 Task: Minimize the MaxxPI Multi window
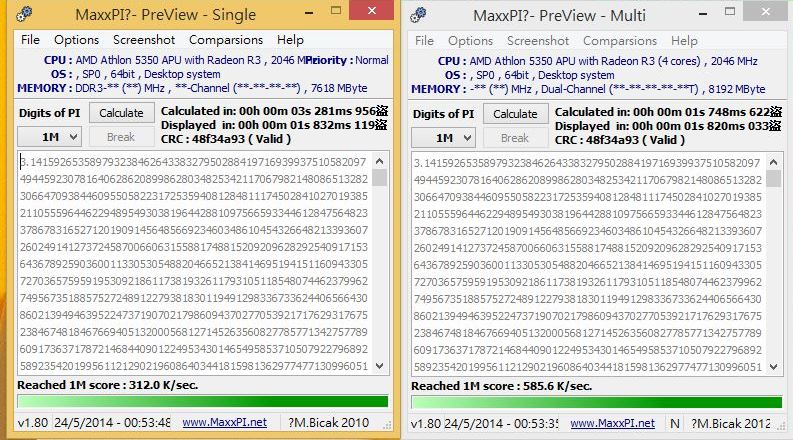703,13
